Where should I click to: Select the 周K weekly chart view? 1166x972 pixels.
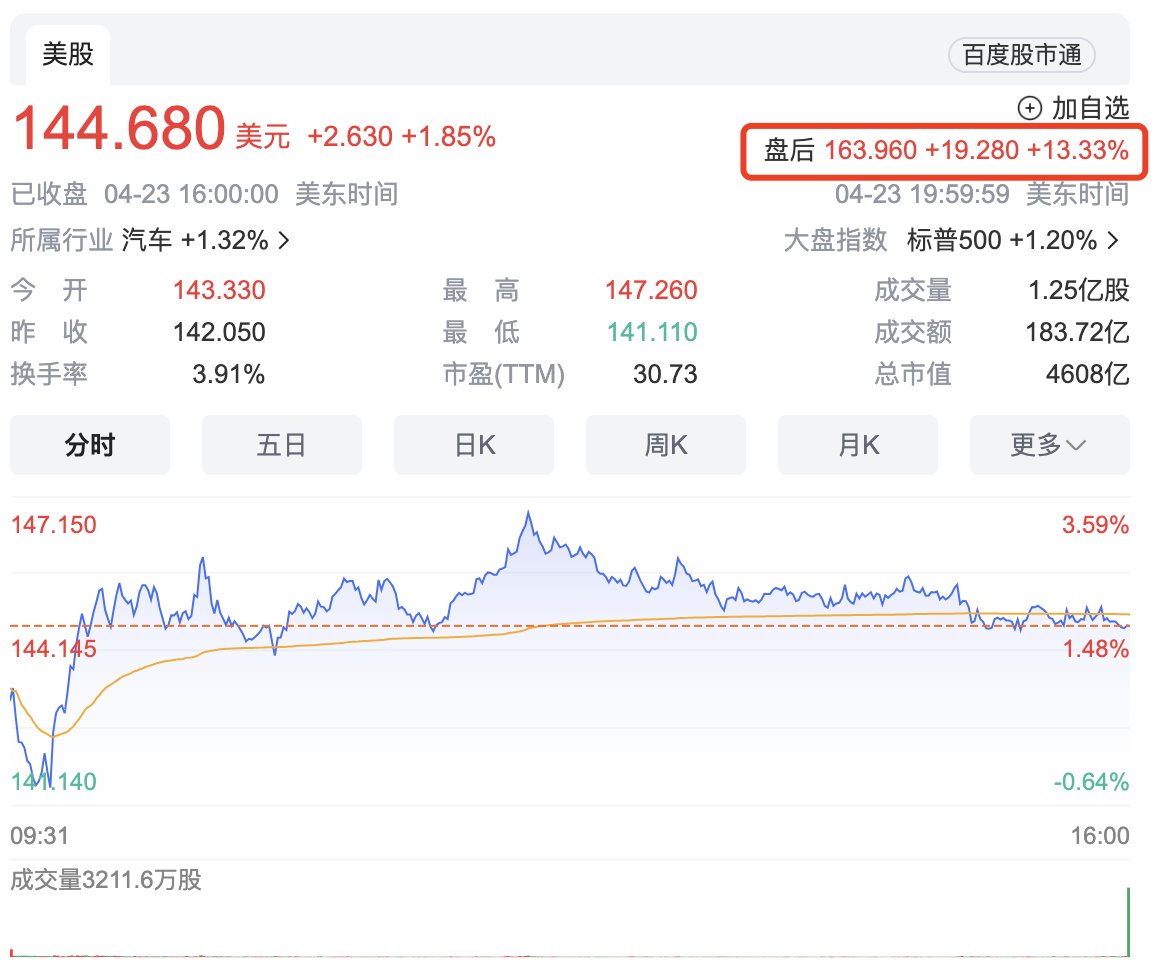[665, 445]
